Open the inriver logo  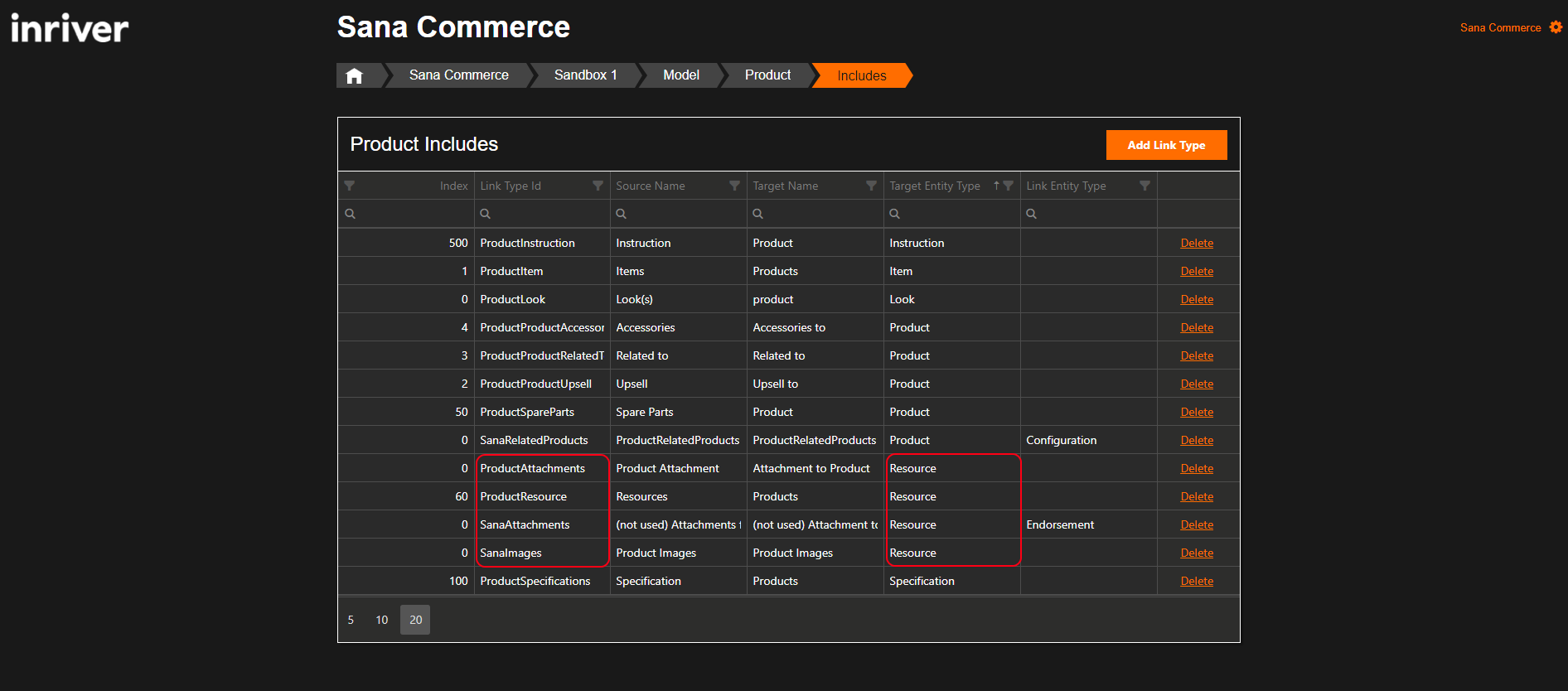(70, 28)
